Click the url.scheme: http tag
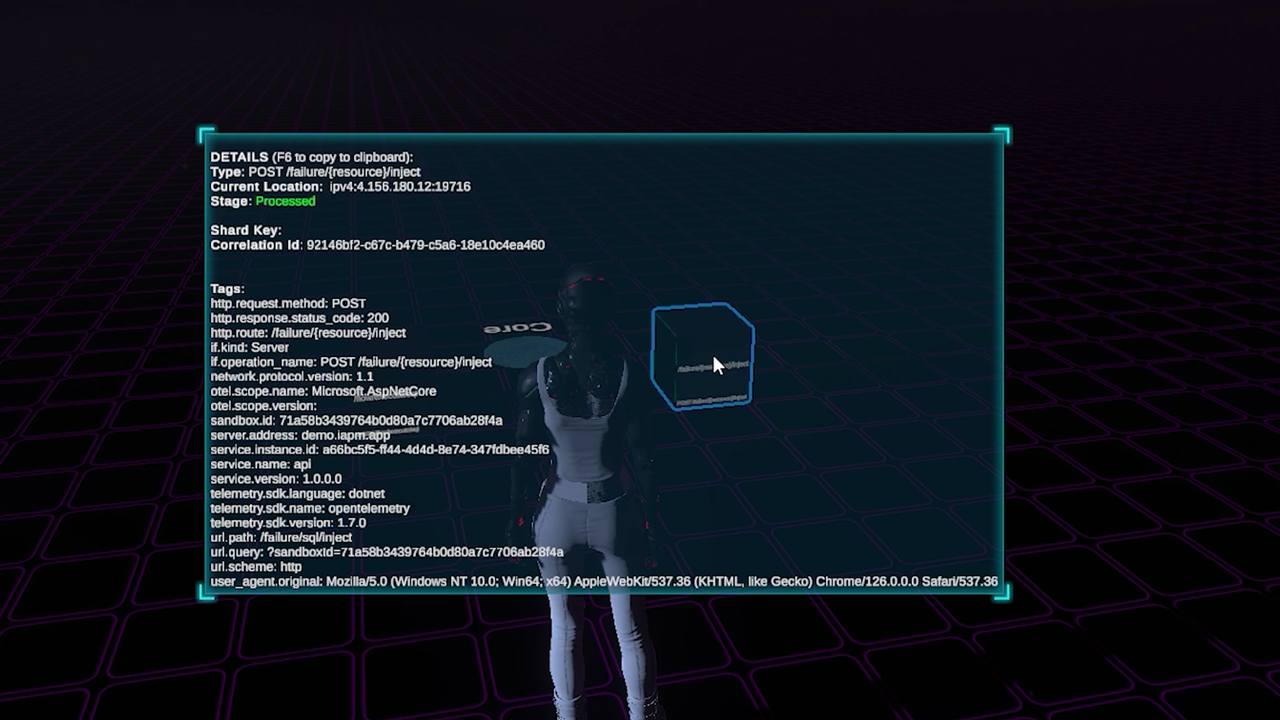Image resolution: width=1280 pixels, height=720 pixels. point(256,567)
